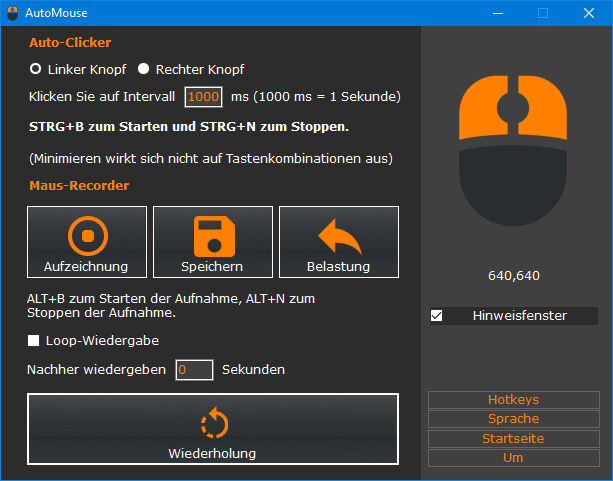Open the Startseite homepage link
Image resolution: width=613 pixels, height=481 pixels.
click(513, 438)
